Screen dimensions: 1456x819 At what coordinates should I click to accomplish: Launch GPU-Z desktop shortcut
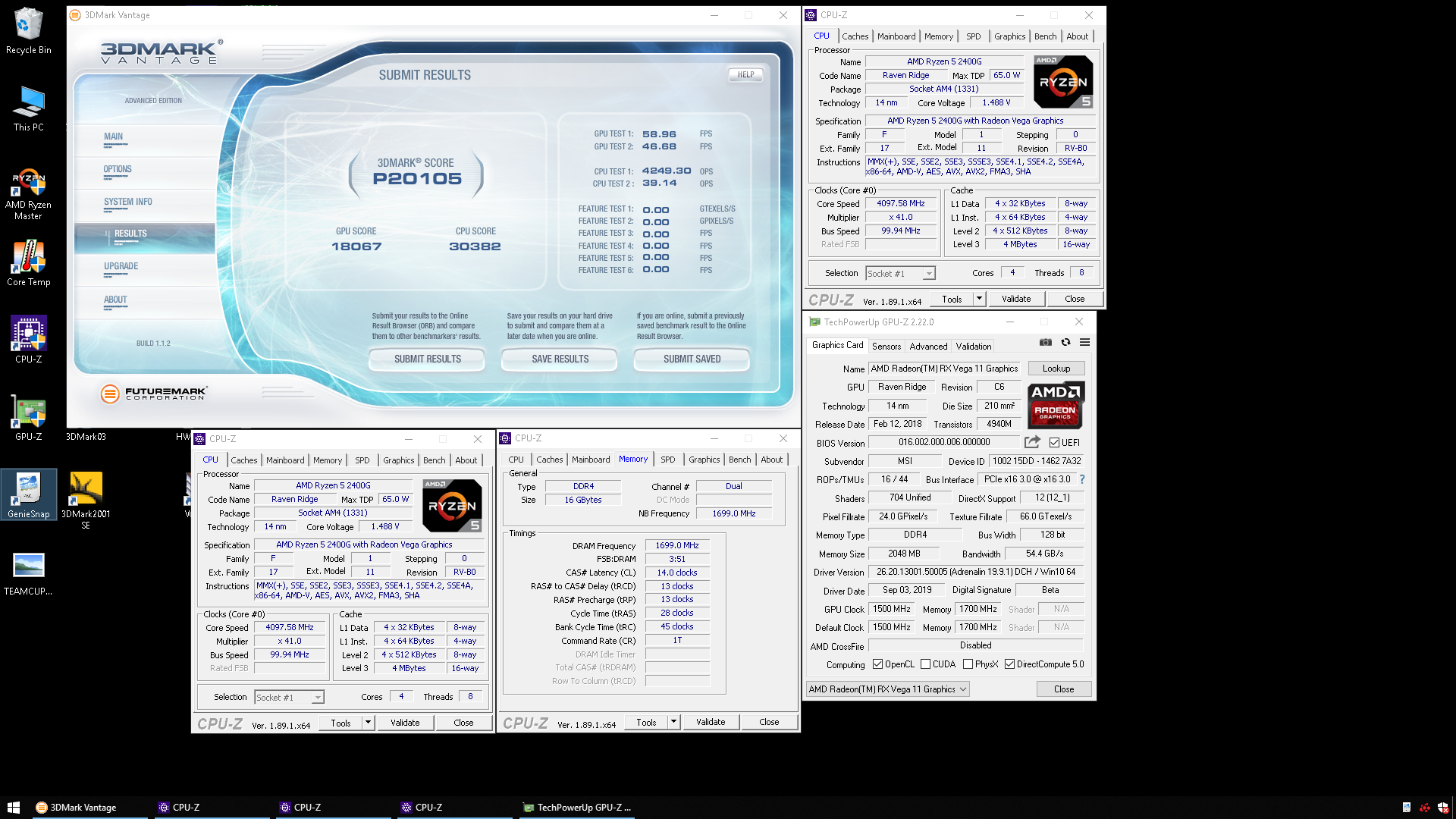coord(28,418)
